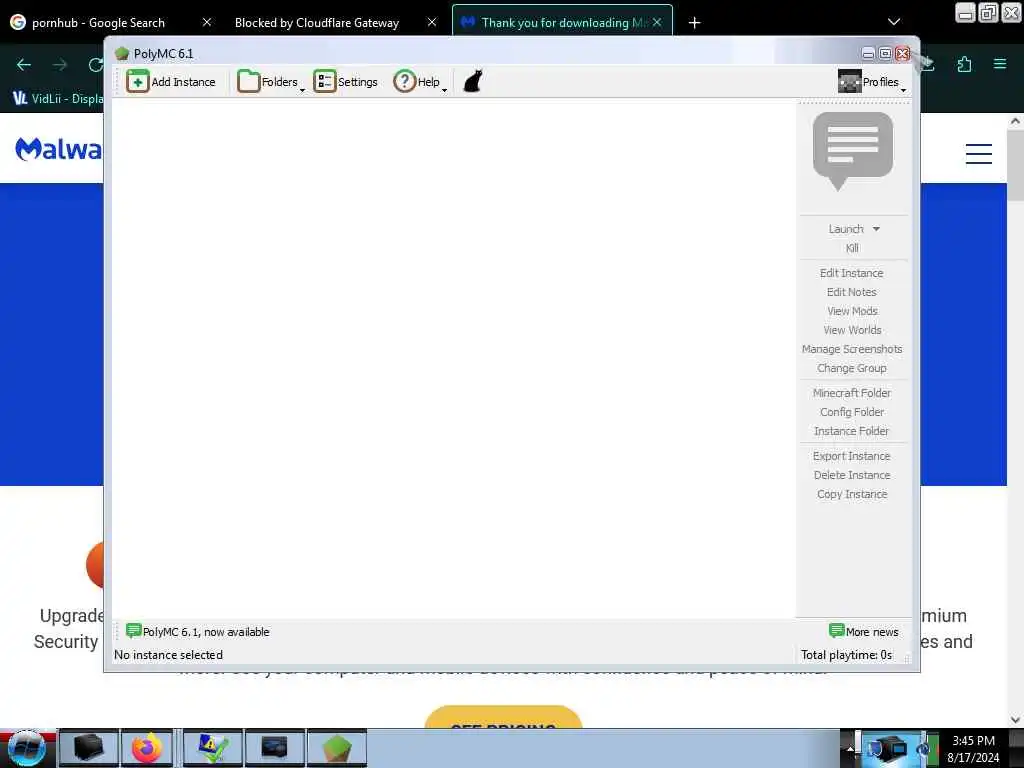Click the black cat icon

click(x=473, y=82)
